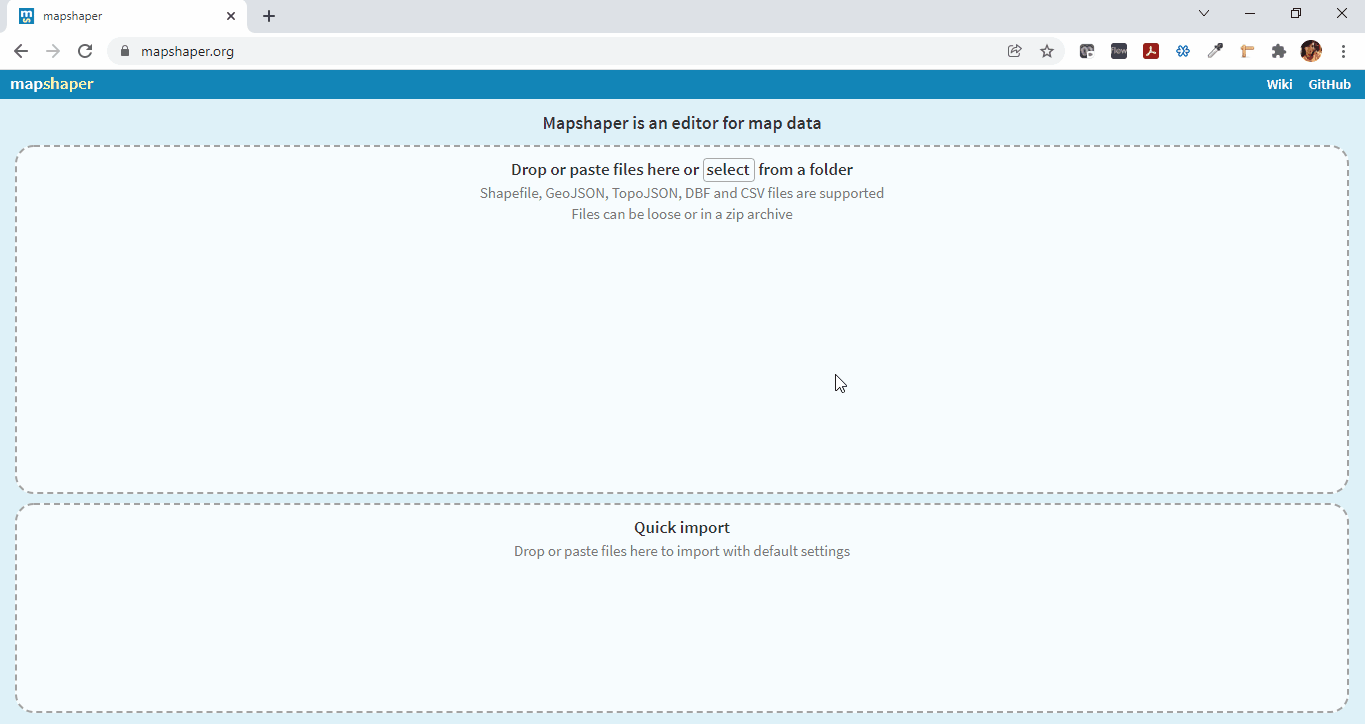This screenshot has height=724, width=1365.
Task: Open the Chrome profile avatar
Action: click(1311, 51)
